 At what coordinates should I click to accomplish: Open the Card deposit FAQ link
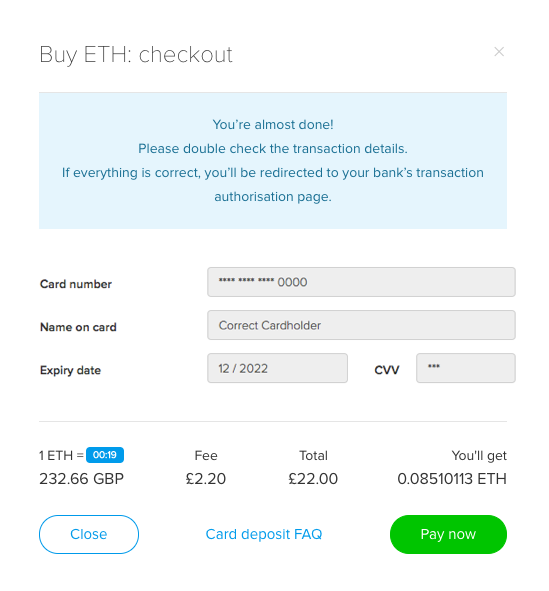click(x=264, y=534)
